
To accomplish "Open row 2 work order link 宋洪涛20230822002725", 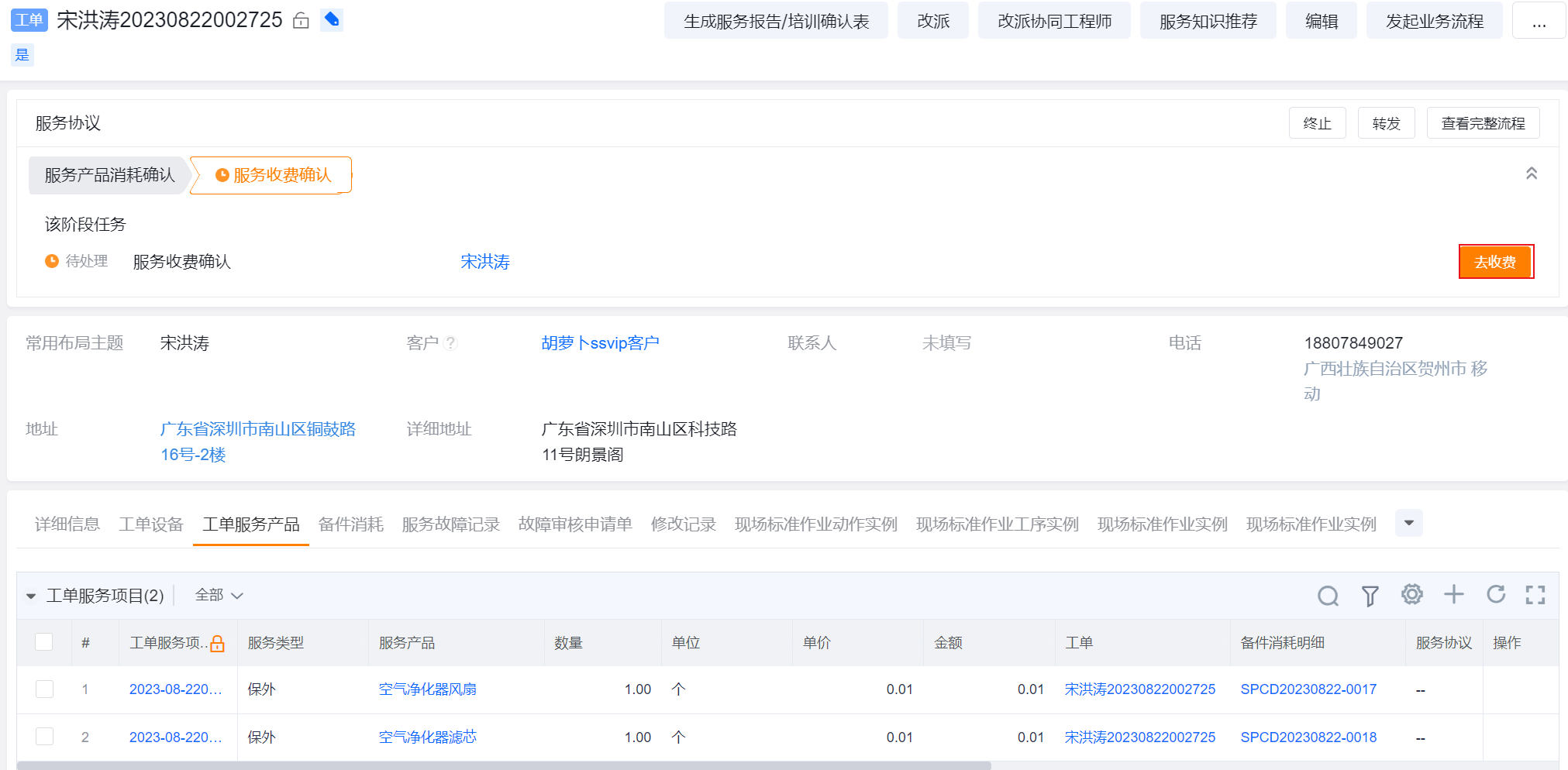I will click(1140, 737).
